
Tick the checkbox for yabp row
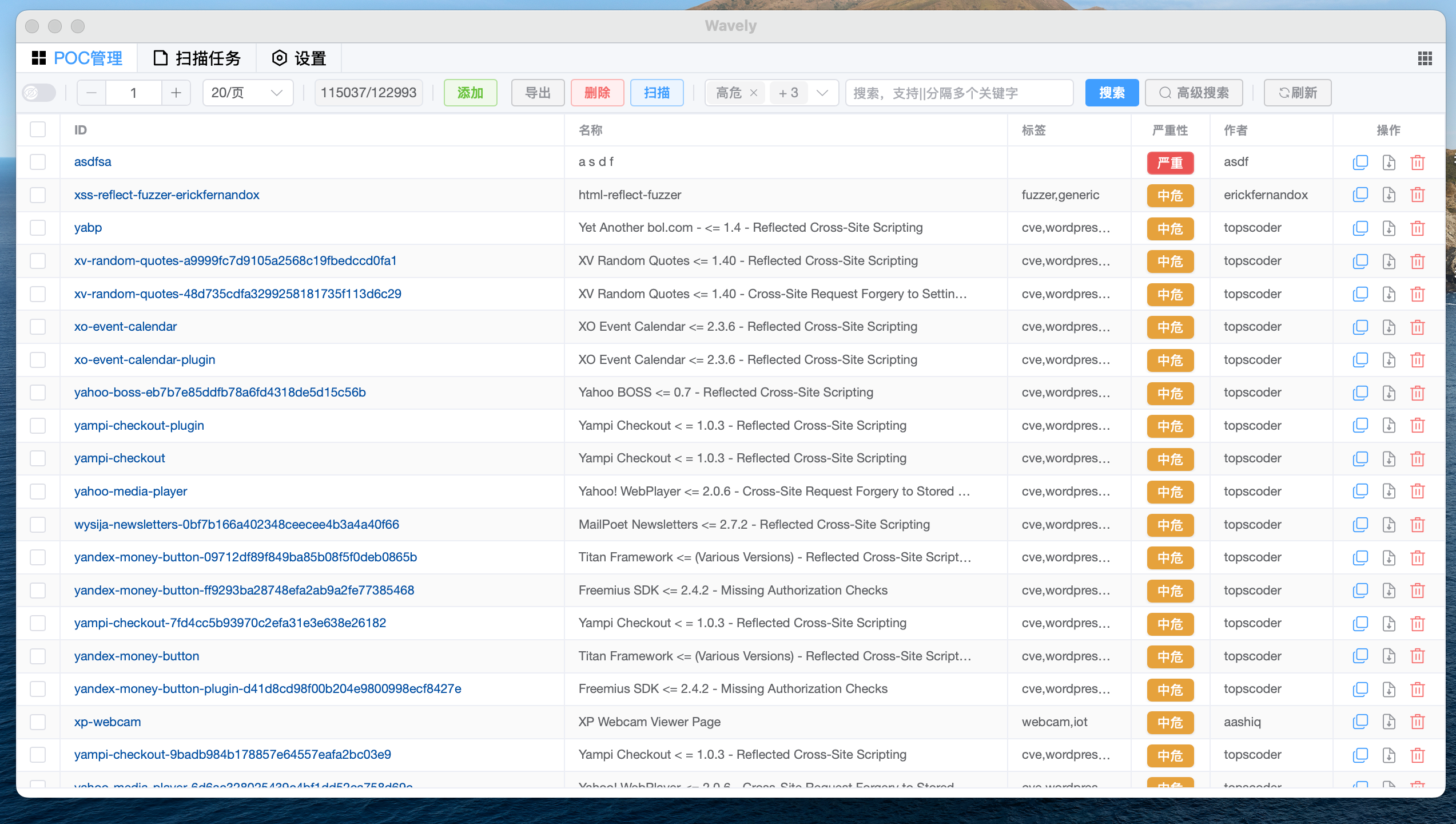[x=38, y=228]
